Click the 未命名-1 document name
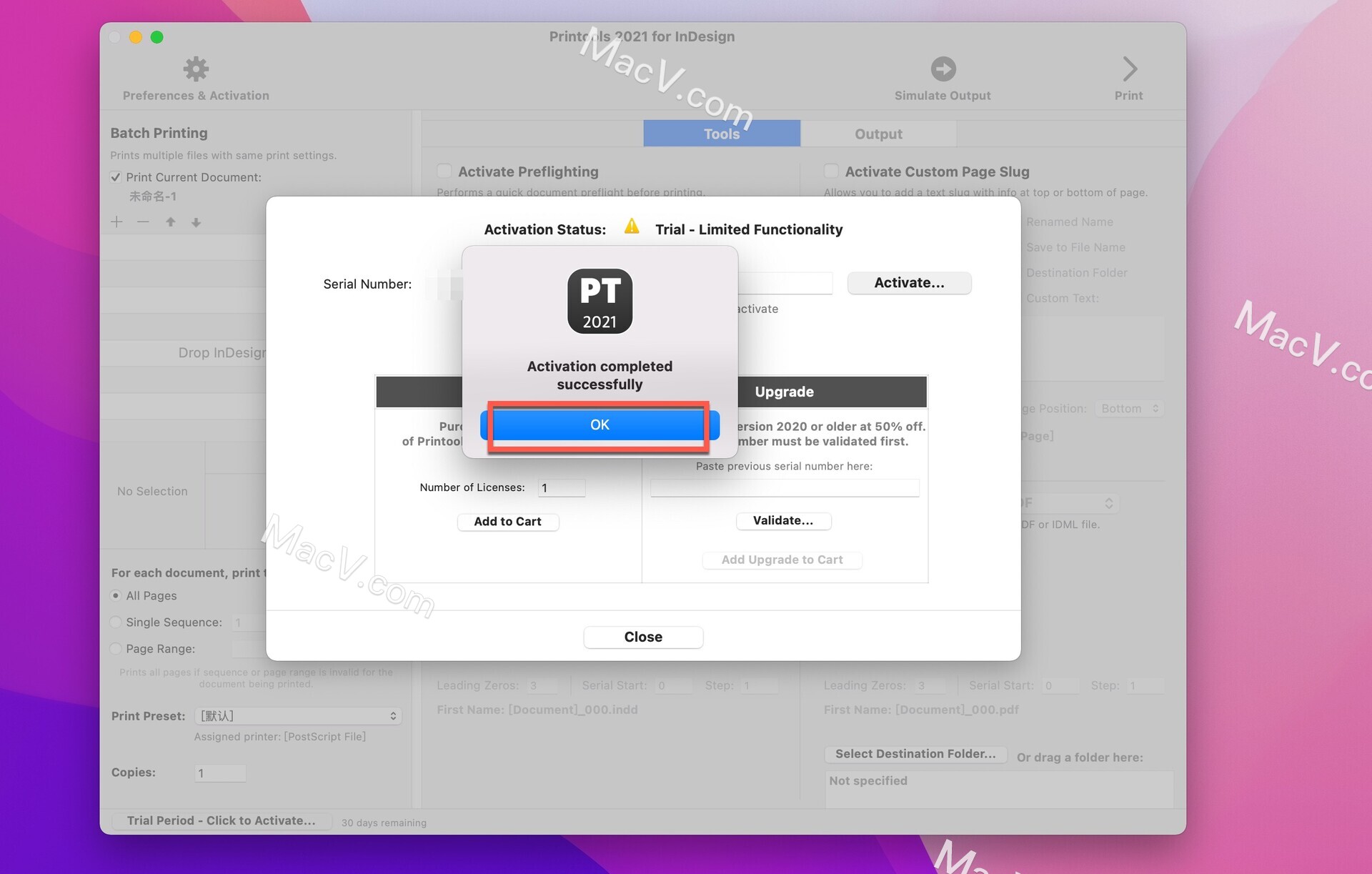 click(152, 197)
